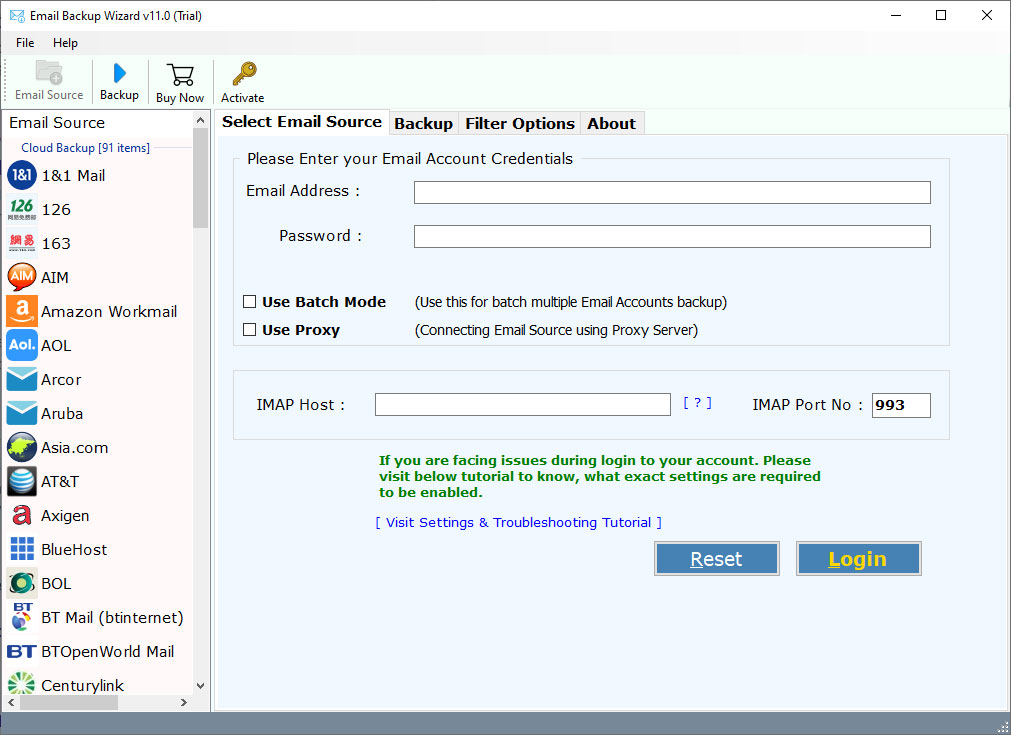Select the BlueHost grid icon
The height and width of the screenshot is (735, 1011).
click(x=22, y=549)
